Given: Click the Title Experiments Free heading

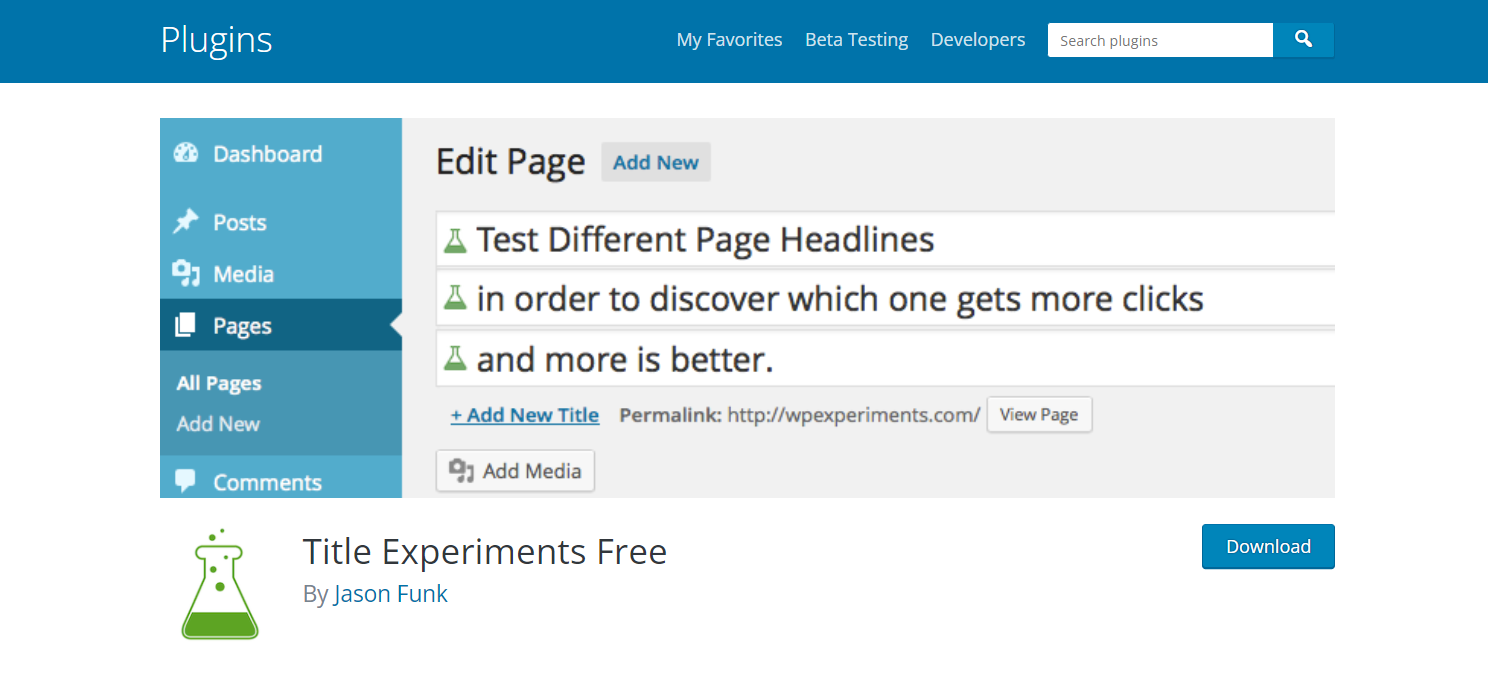Looking at the screenshot, I should coord(485,551).
